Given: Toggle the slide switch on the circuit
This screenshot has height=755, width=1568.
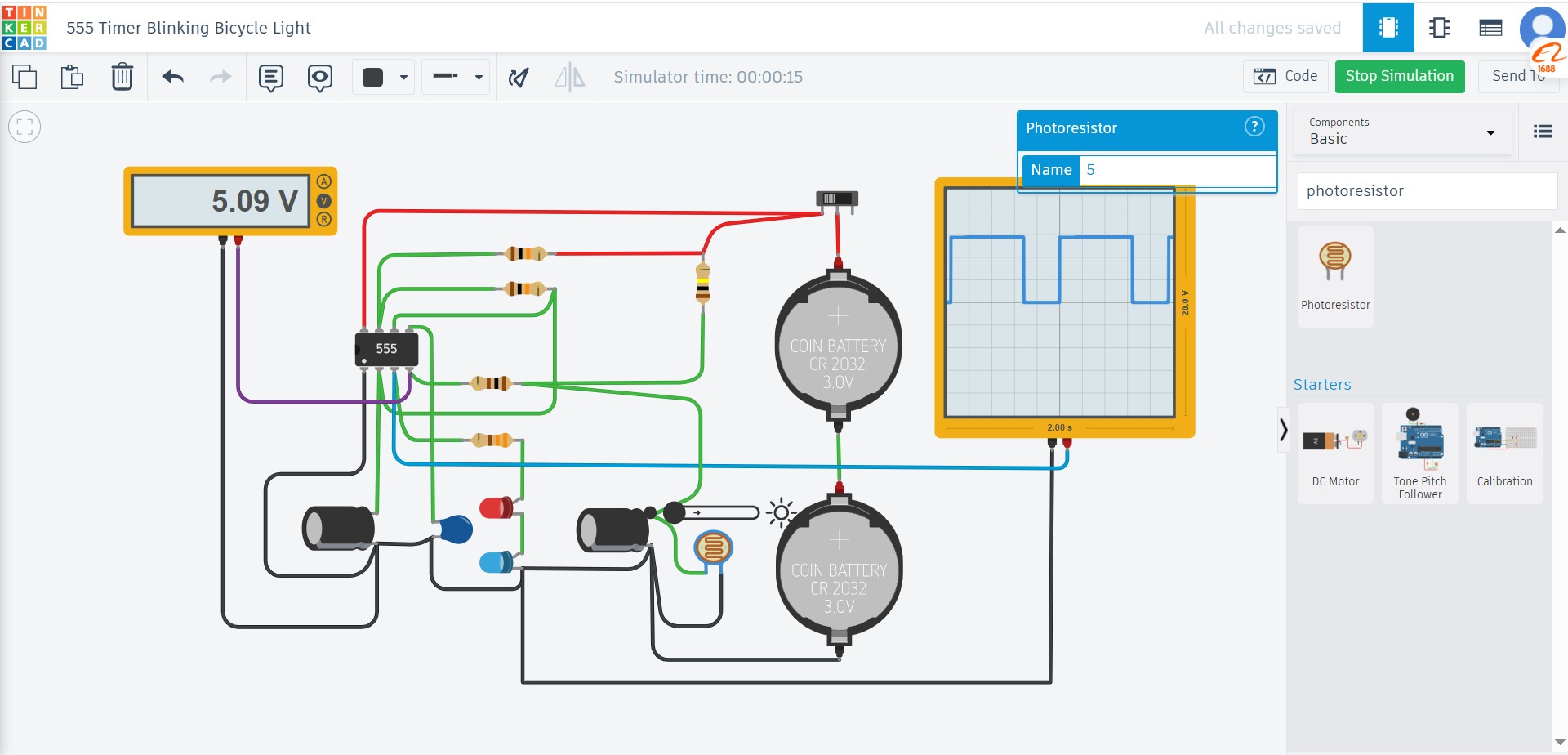Looking at the screenshot, I should [x=836, y=199].
